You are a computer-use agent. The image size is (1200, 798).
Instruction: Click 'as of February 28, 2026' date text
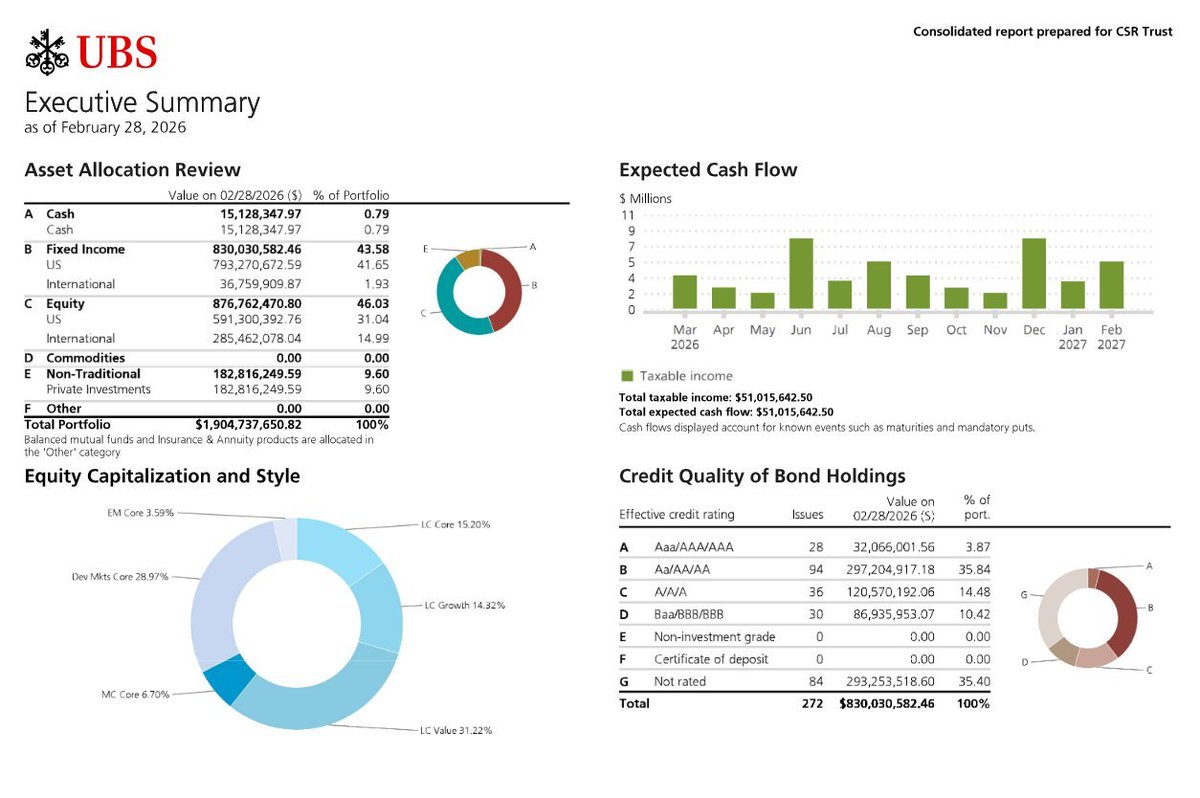(105, 128)
